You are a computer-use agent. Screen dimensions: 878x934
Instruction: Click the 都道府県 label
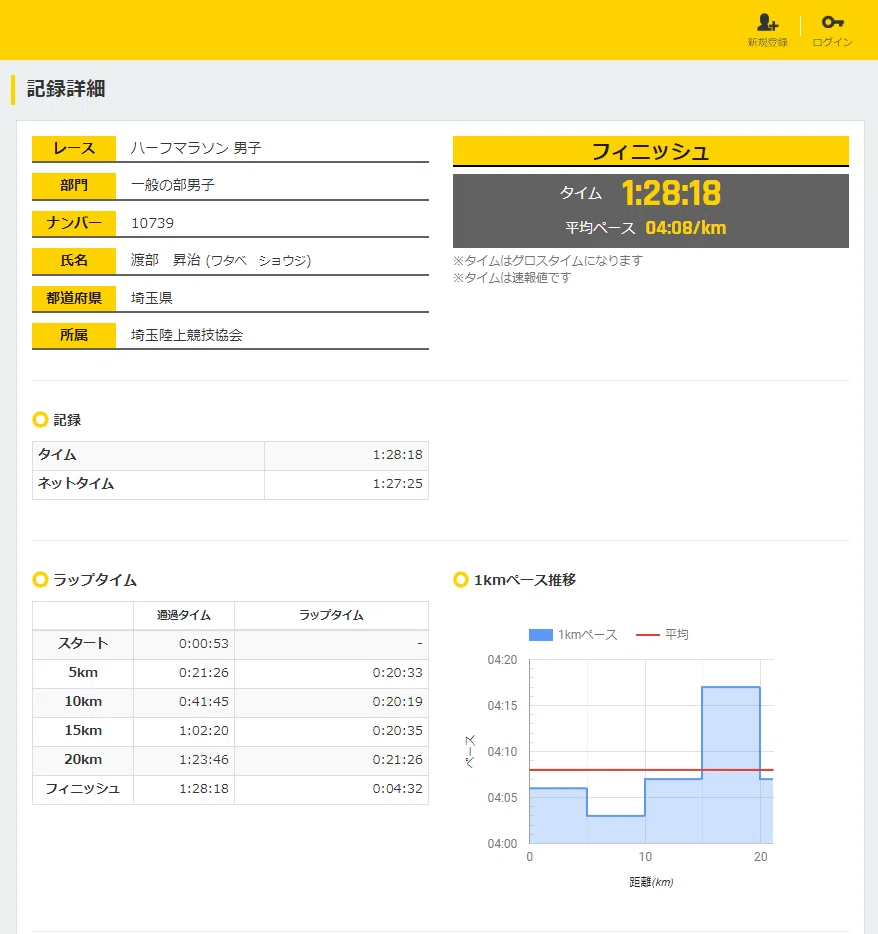coord(74,298)
